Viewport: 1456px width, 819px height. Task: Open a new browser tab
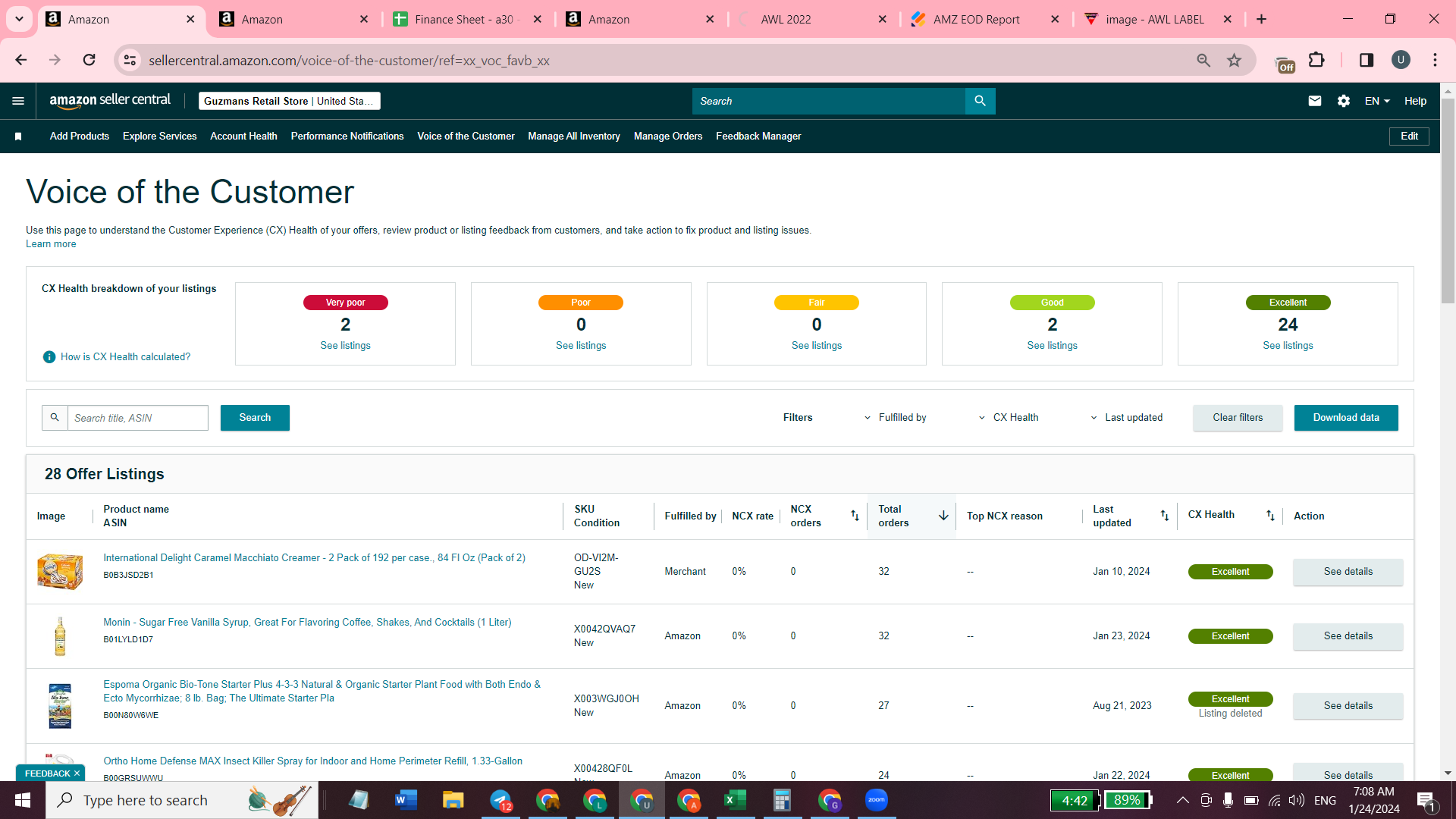coord(1262,19)
